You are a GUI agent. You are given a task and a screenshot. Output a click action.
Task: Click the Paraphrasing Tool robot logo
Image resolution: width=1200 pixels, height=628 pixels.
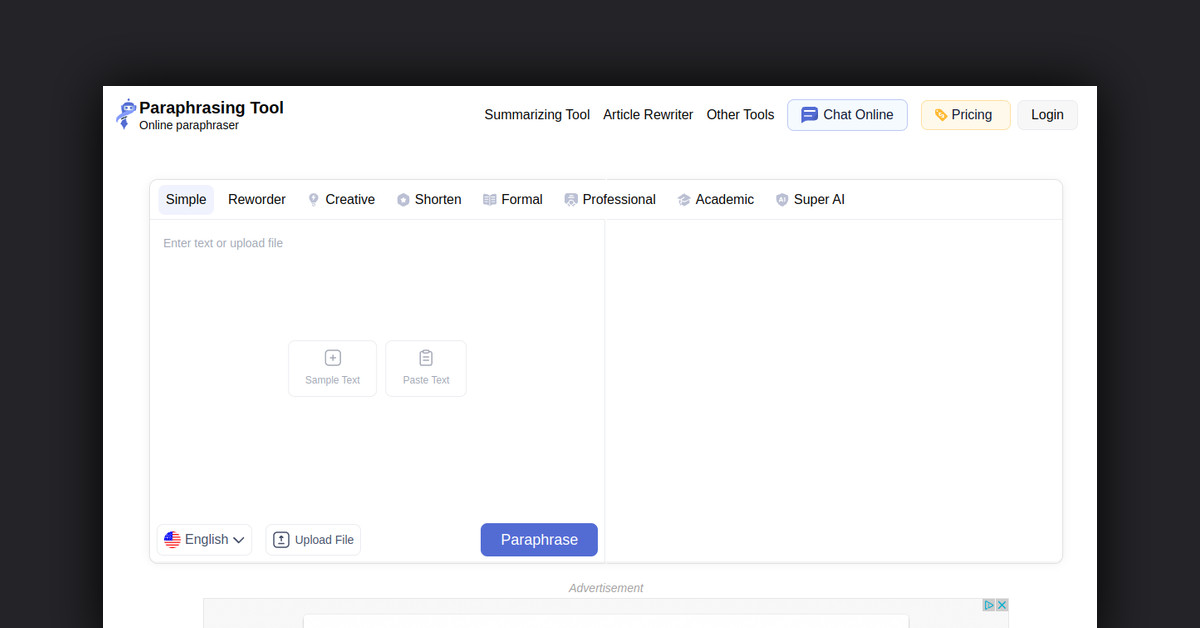click(x=125, y=114)
